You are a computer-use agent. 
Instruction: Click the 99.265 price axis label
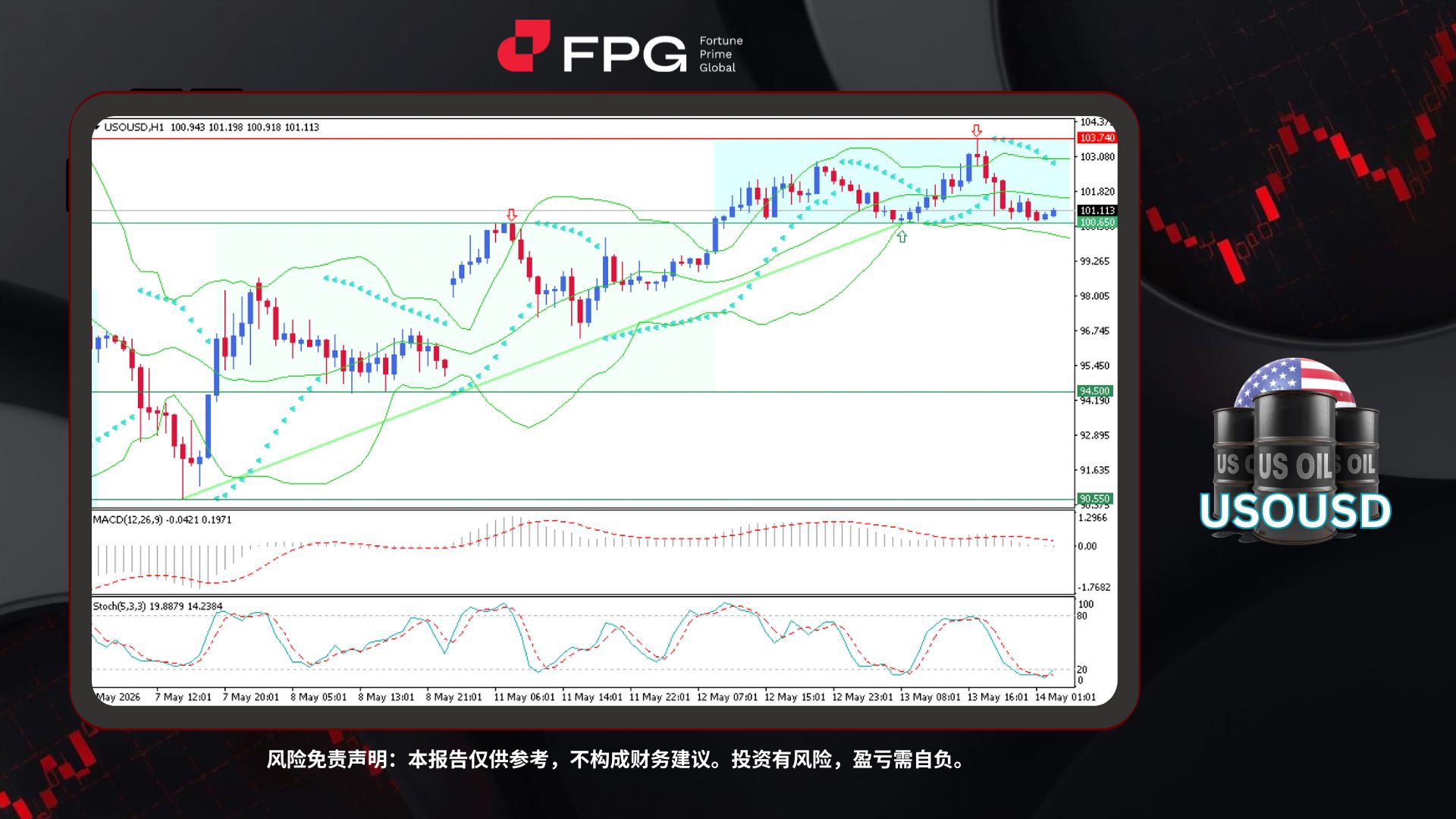(x=1094, y=262)
